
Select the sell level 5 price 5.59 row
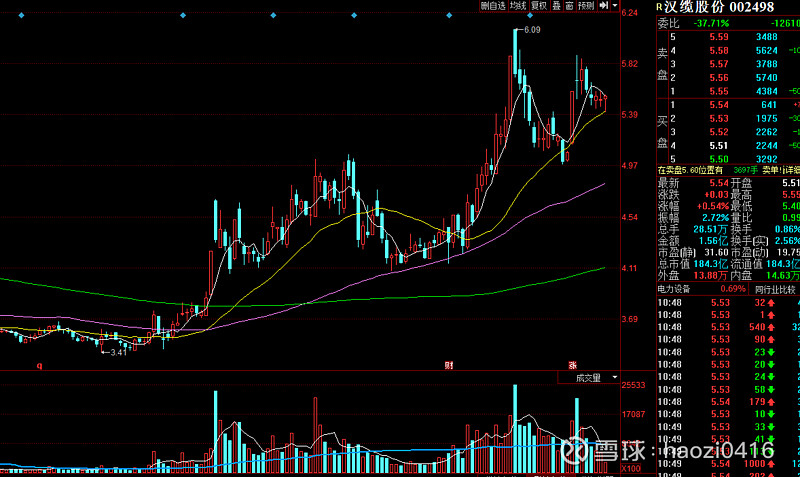point(728,37)
